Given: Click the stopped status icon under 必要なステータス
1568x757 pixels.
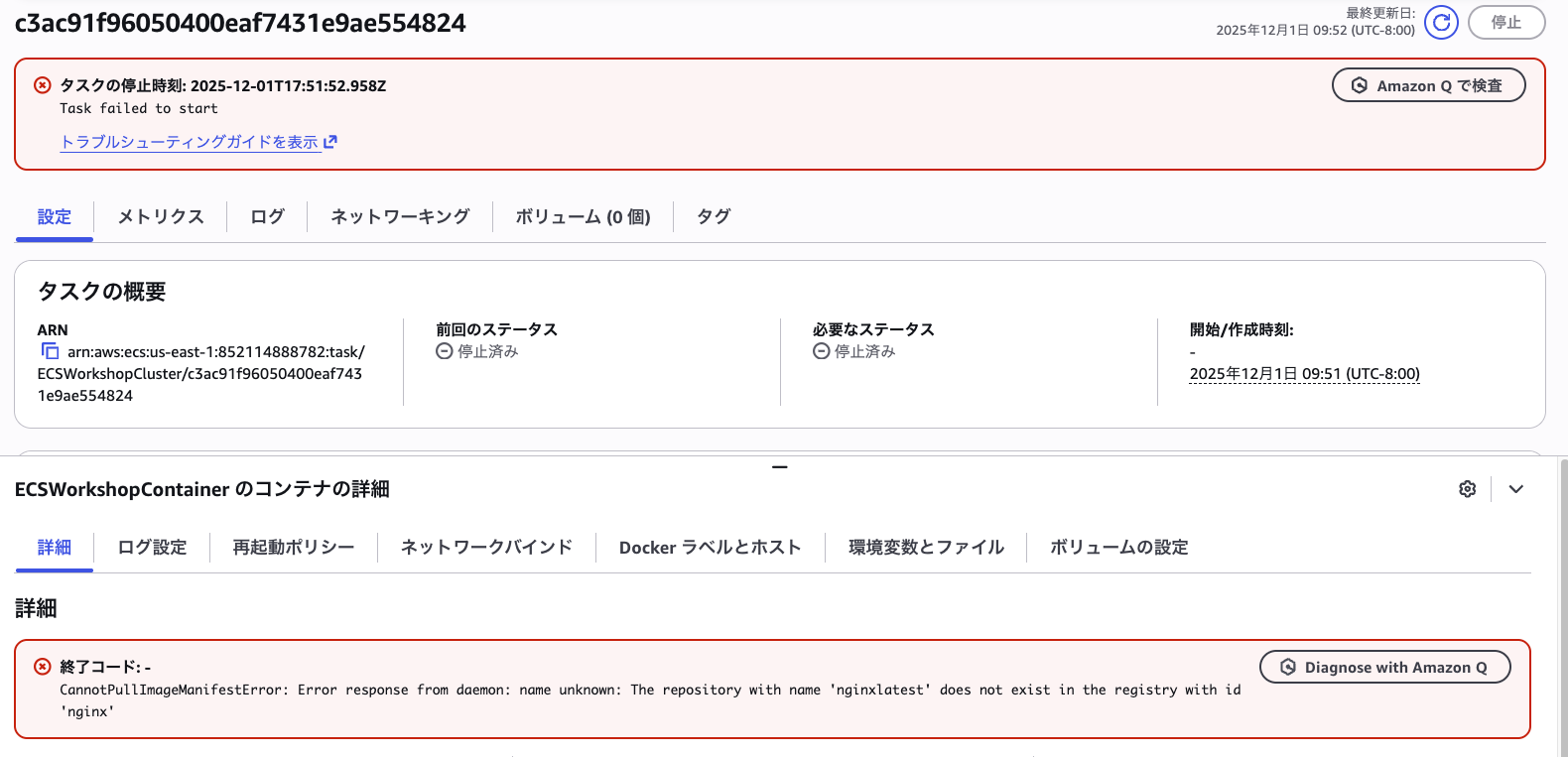Looking at the screenshot, I should (x=821, y=351).
